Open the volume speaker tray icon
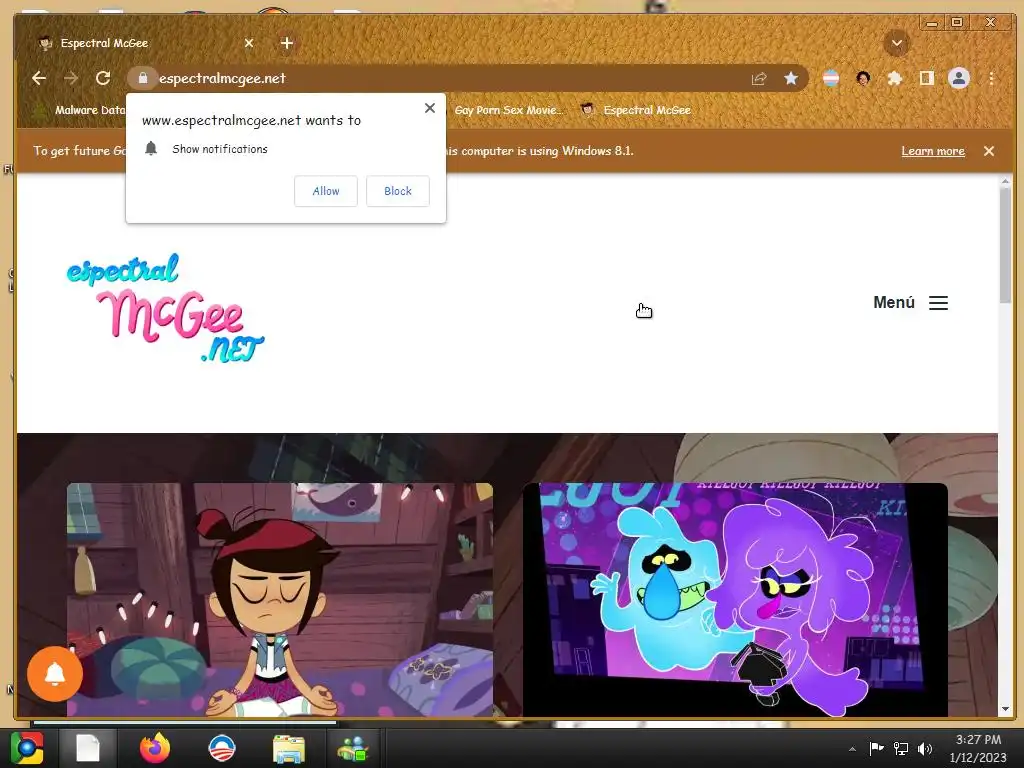This screenshot has width=1024, height=768. 925,748
